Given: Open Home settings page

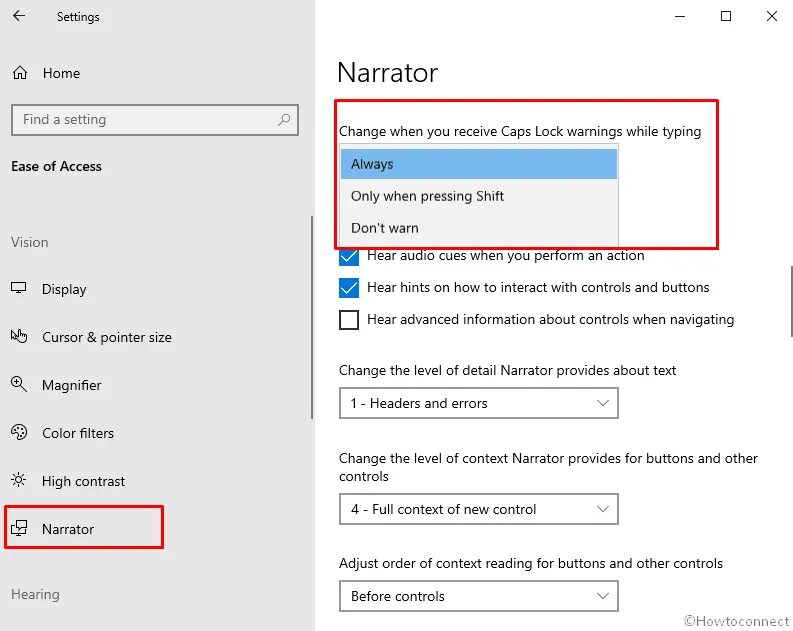Looking at the screenshot, I should (61, 73).
